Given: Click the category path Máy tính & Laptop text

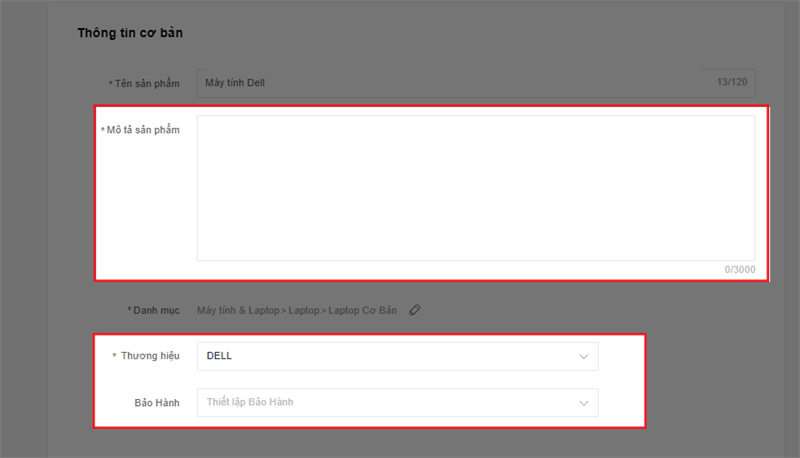Looking at the screenshot, I should click(238, 310).
